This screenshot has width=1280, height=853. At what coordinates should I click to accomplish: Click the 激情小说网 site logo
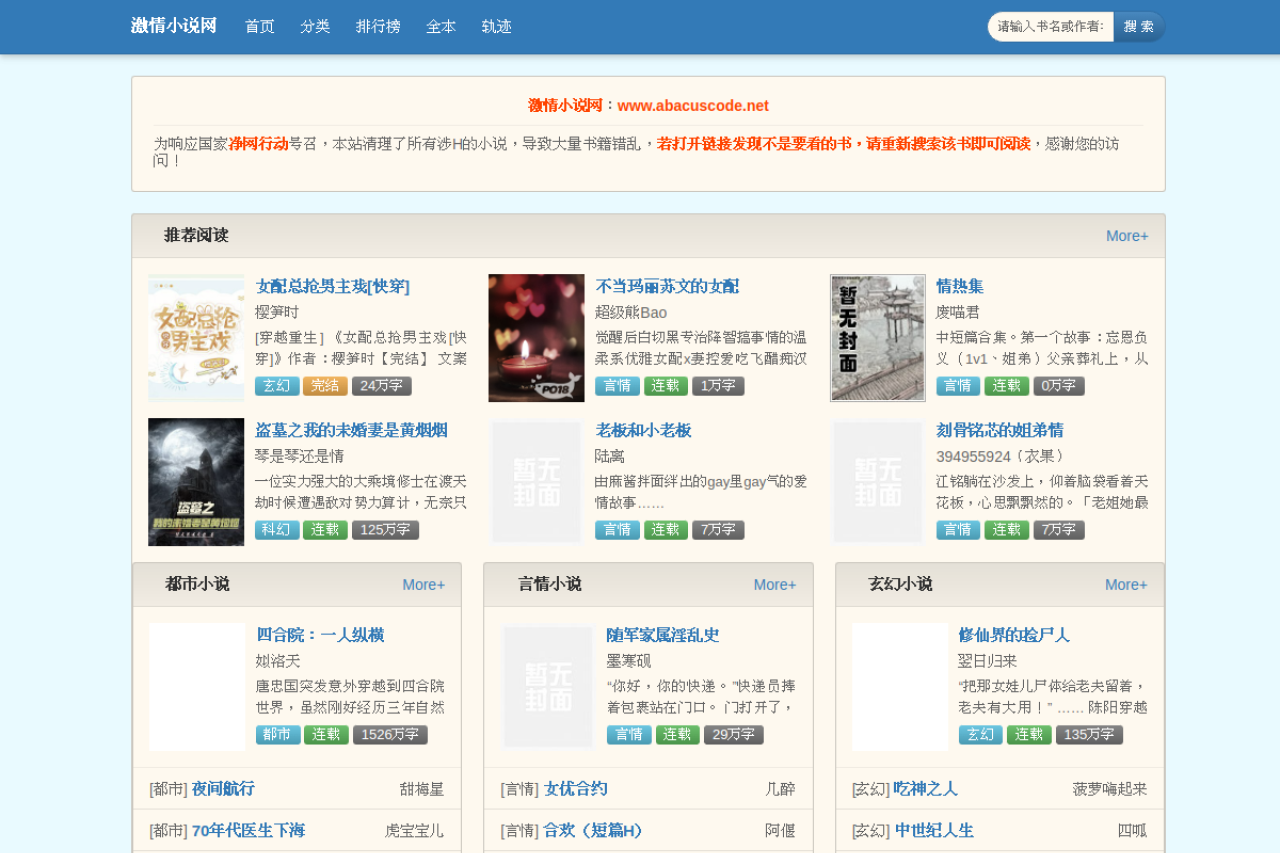[174, 26]
